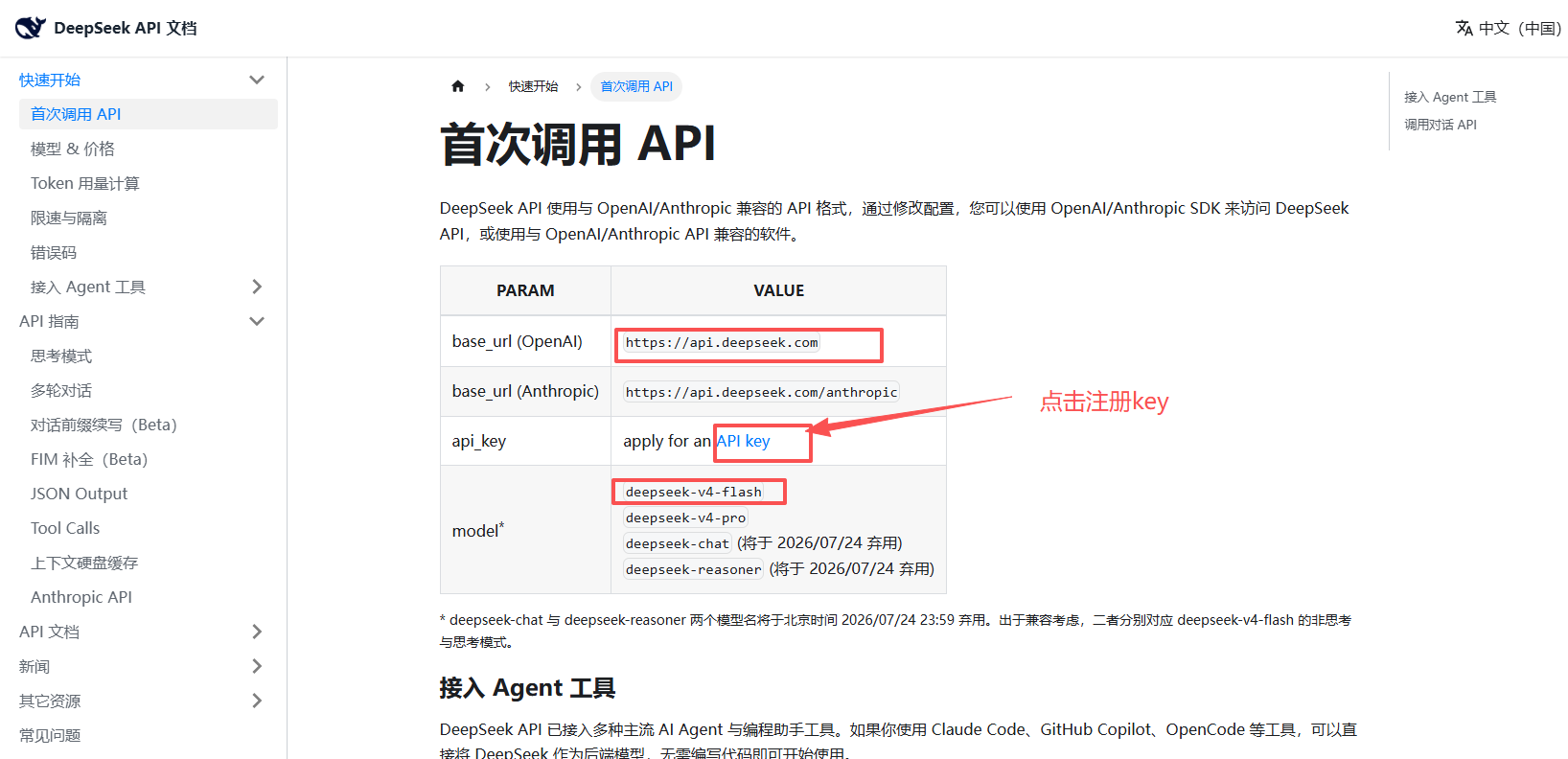Click the deepseek-v4-flash model name
This screenshot has width=1568, height=759.
coord(694,492)
